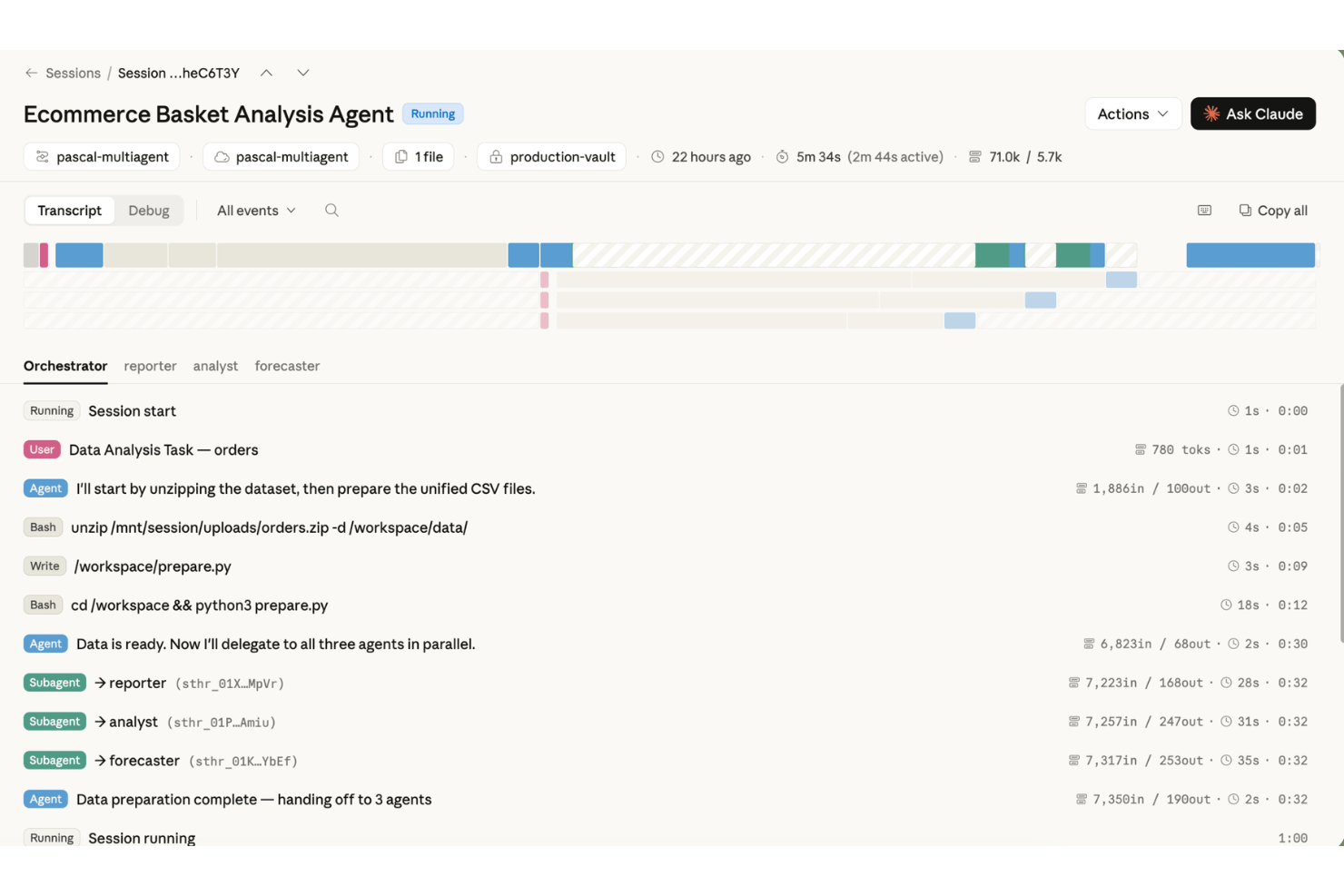This screenshot has height=896, width=1344.
Task: Click the pascal-multiagent environment cloud chip
Action: tap(282, 156)
